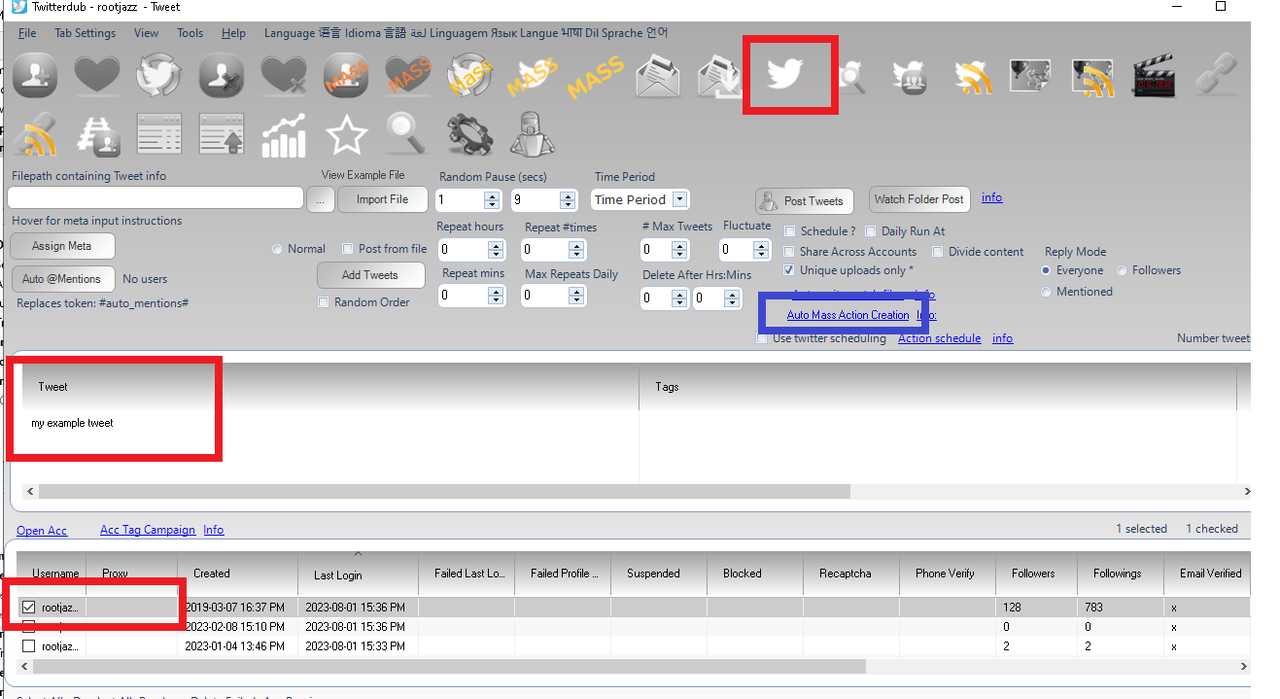
Task: Open the Tools menu
Action: (190, 33)
